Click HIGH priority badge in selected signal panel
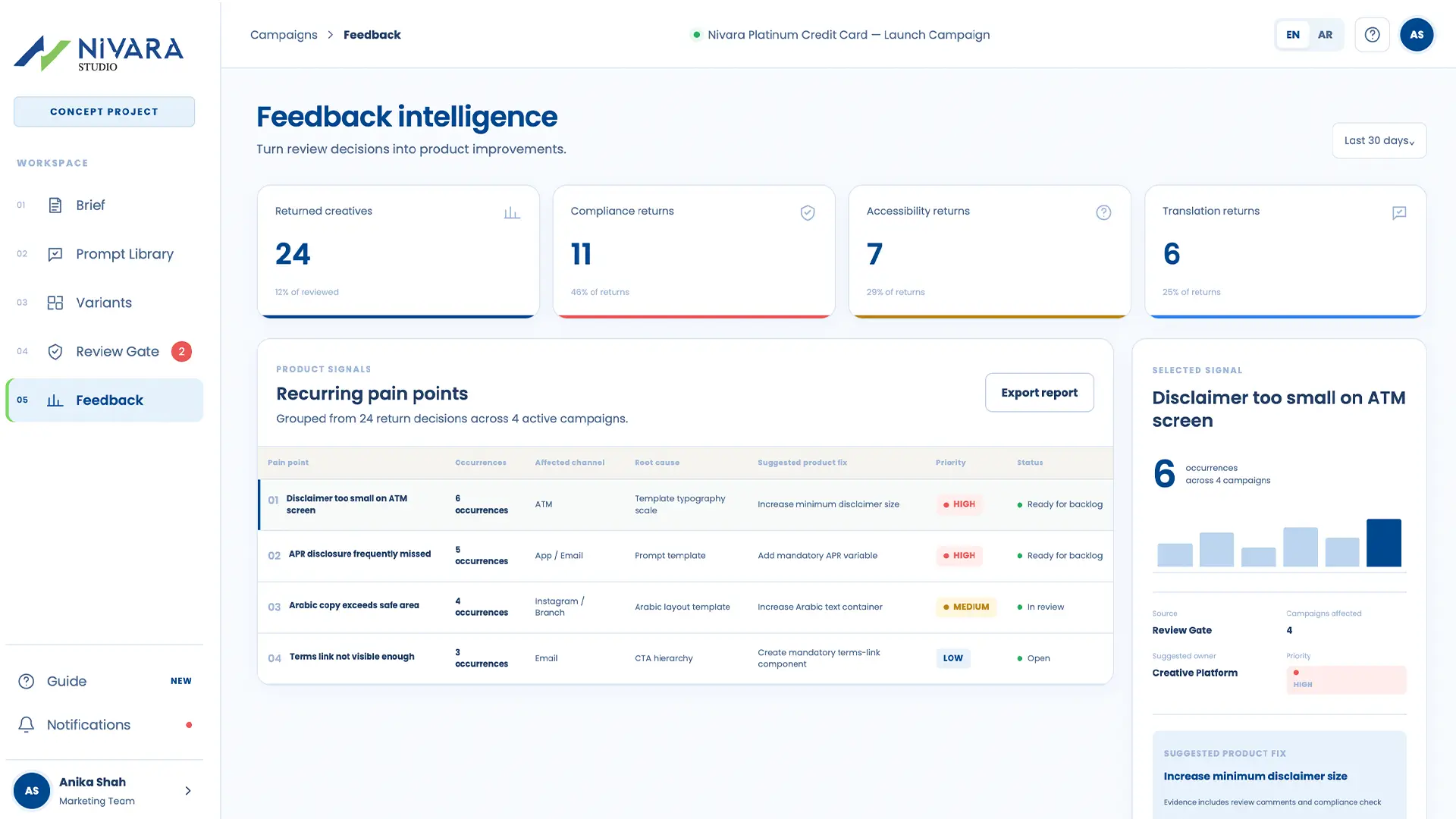This screenshot has width=1456, height=819. [x=1346, y=679]
